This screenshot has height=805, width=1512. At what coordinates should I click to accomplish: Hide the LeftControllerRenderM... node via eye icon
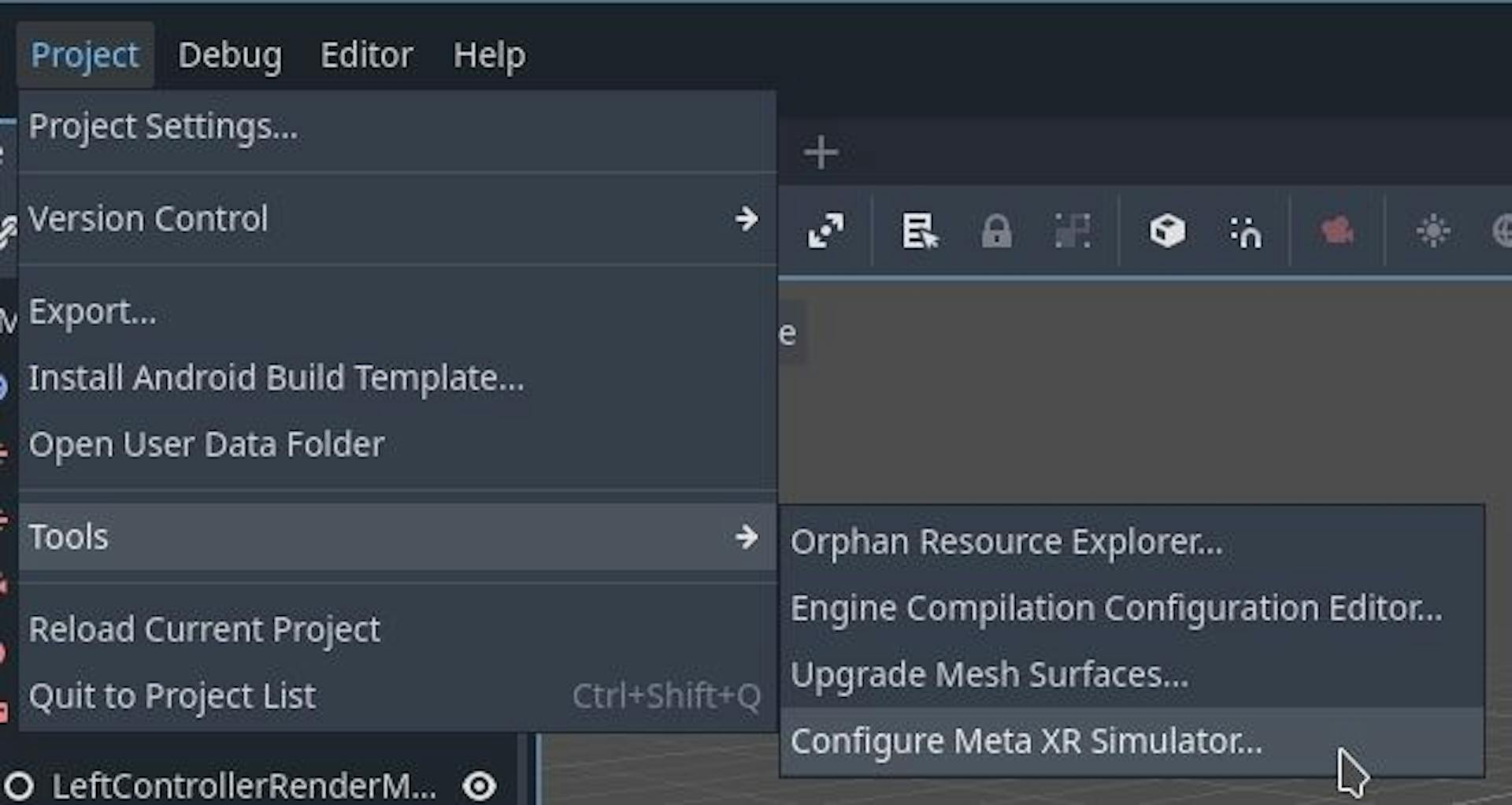coord(479,786)
